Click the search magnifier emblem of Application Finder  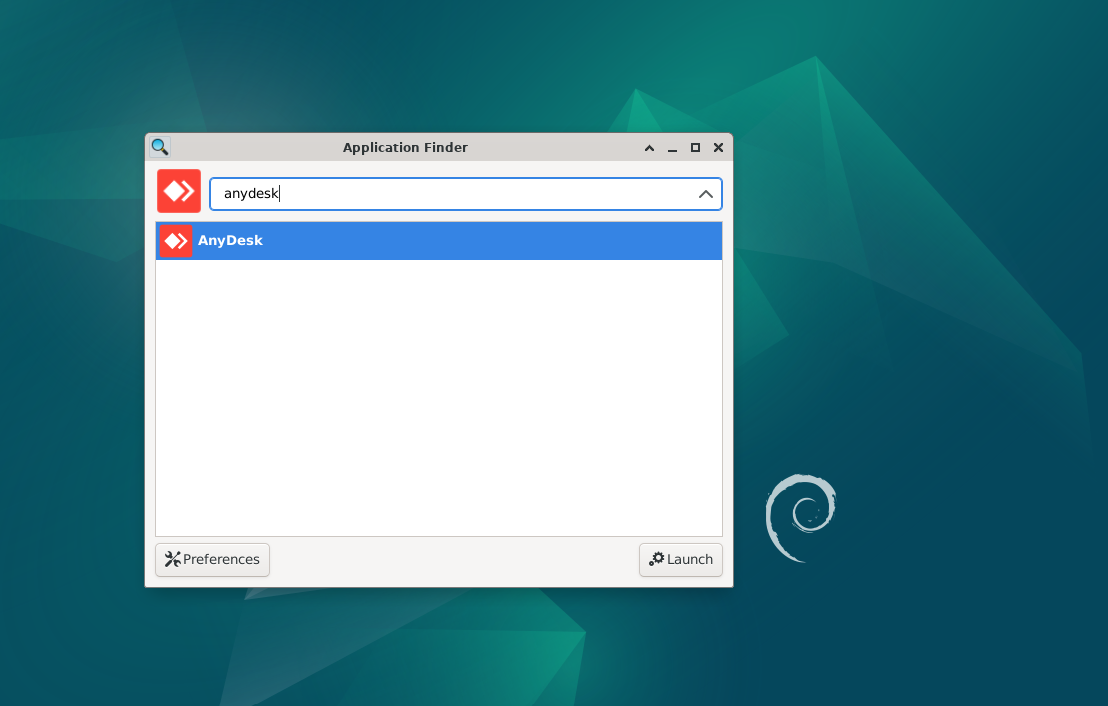[x=159, y=147]
